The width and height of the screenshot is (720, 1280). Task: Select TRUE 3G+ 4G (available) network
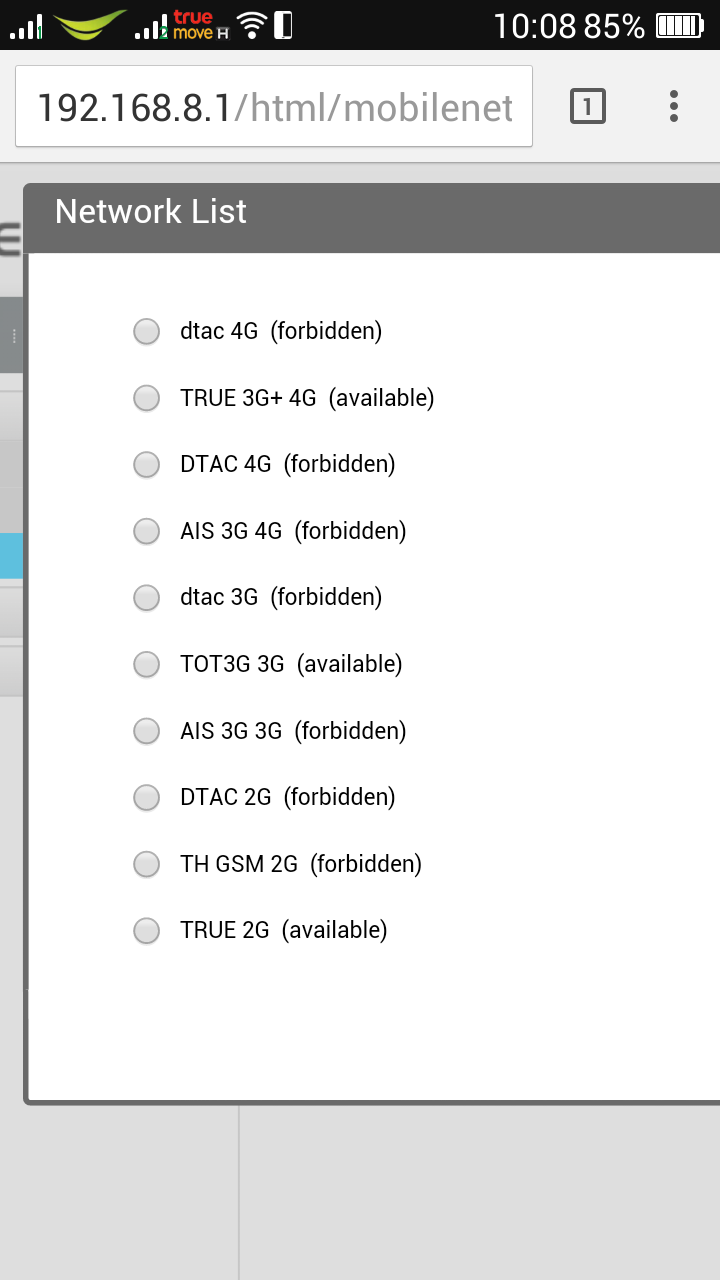click(x=147, y=398)
